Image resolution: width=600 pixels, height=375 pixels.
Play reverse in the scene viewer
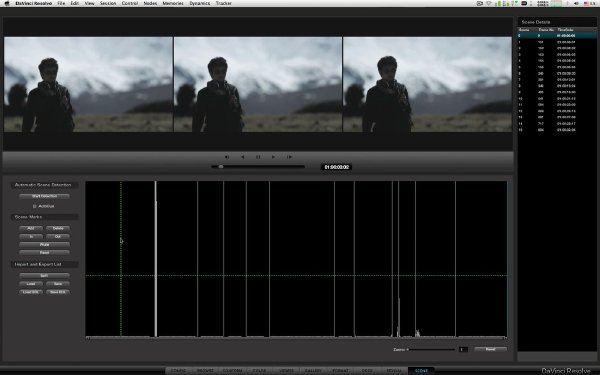[242, 157]
